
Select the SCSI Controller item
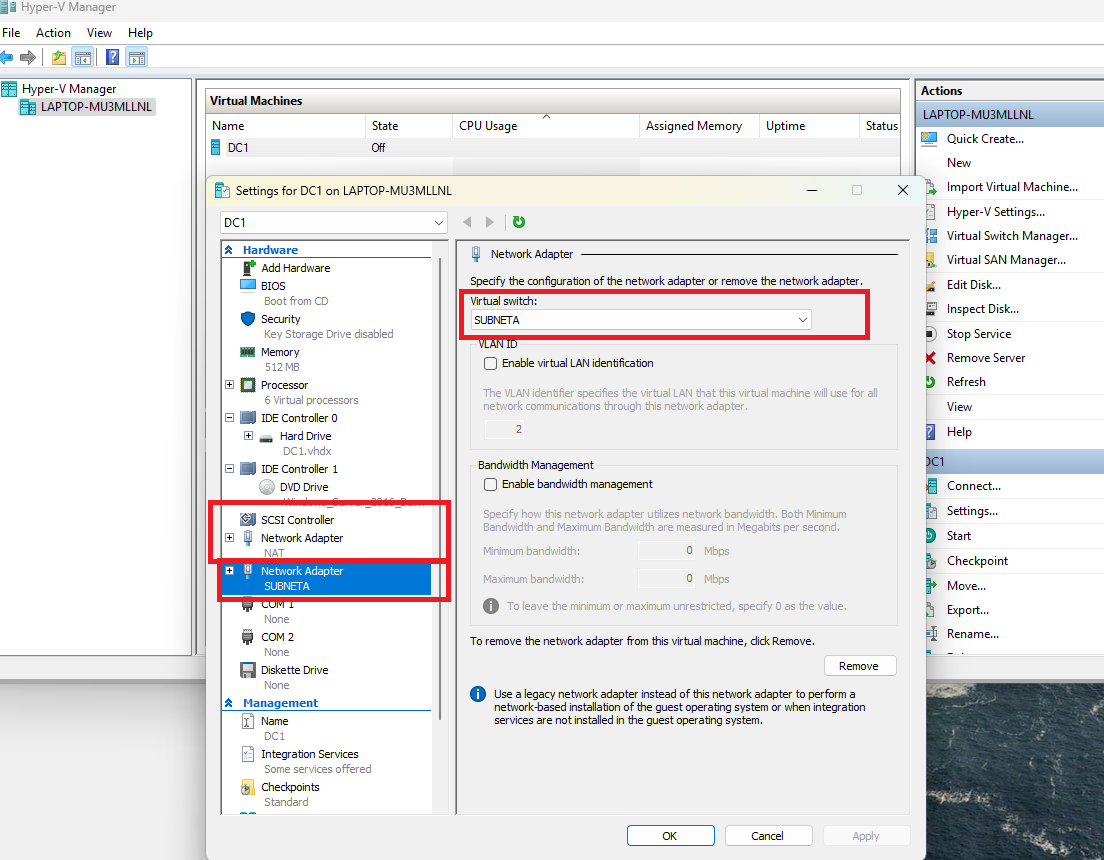pos(297,520)
